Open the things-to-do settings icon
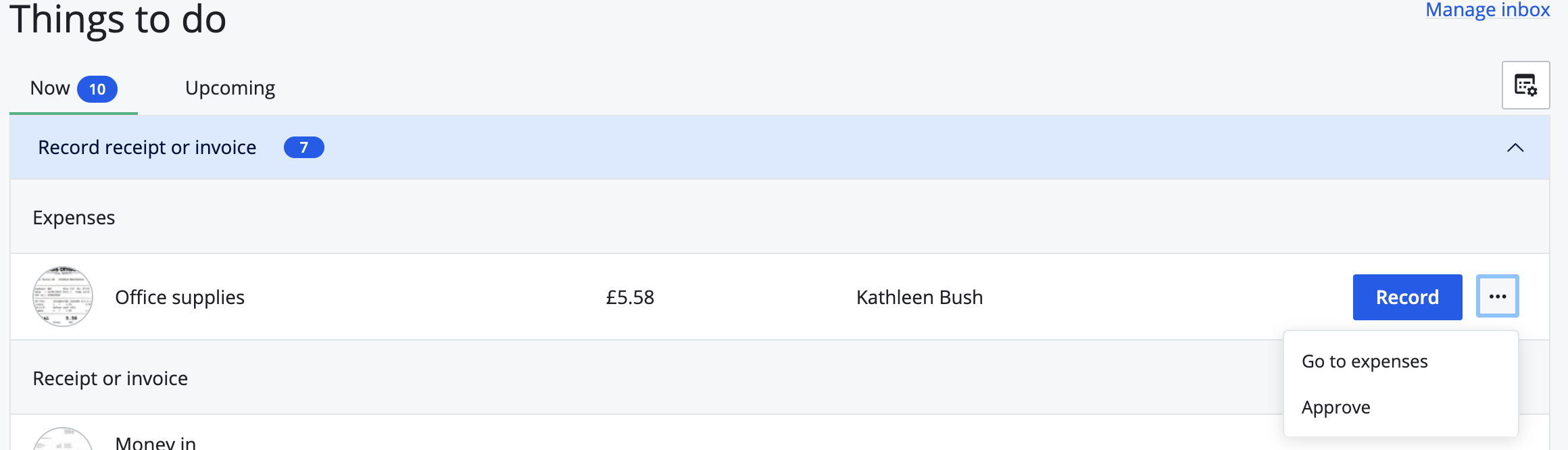Image resolution: width=1568 pixels, height=450 pixels. tap(1525, 85)
